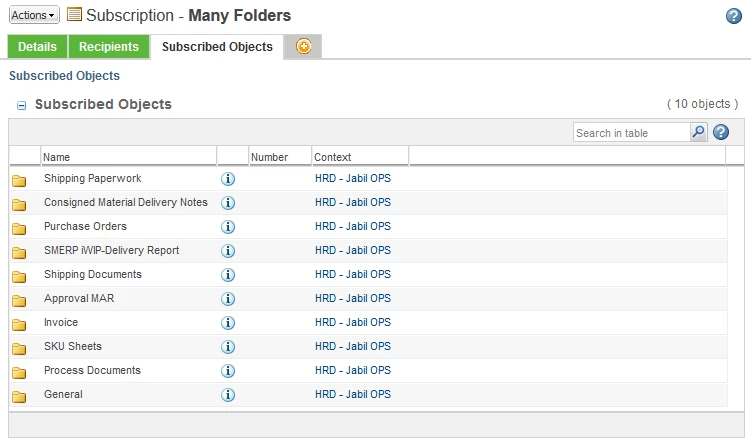Select the Subscribed Objects tab
Image resolution: width=751 pixels, height=444 pixels.
tap(217, 46)
